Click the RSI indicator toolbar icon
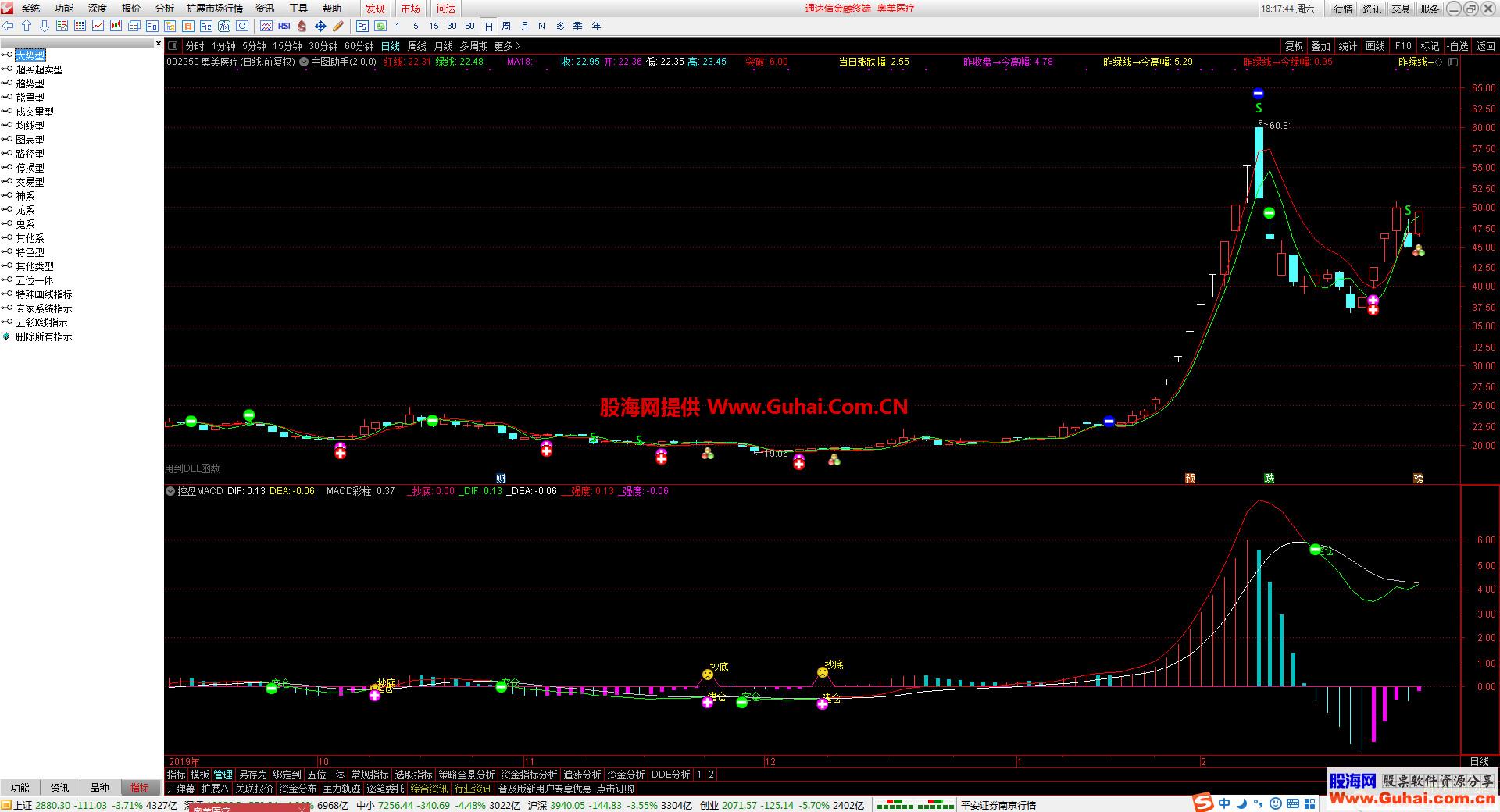Viewport: 1500px width, 812px height. pos(284,26)
